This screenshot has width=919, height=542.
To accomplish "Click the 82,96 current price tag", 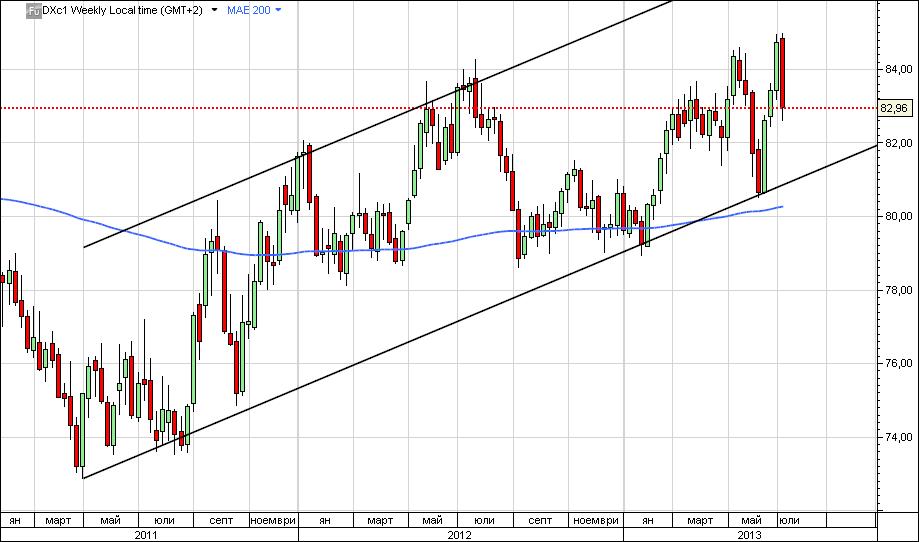I will tap(894, 108).
